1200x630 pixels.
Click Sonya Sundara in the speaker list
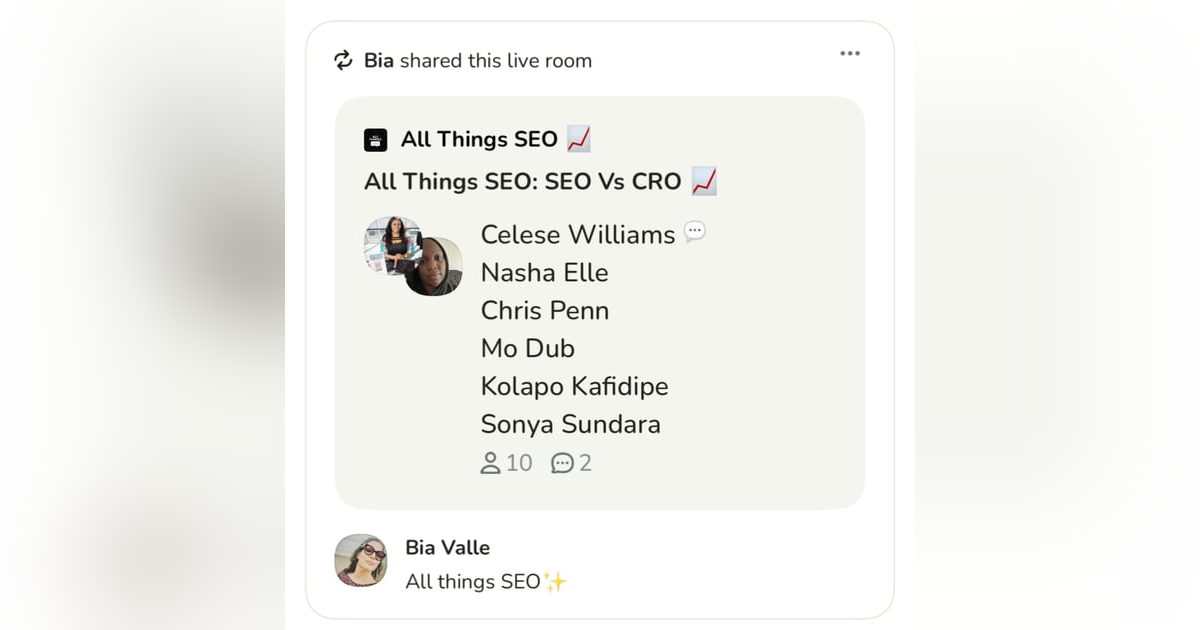(570, 424)
